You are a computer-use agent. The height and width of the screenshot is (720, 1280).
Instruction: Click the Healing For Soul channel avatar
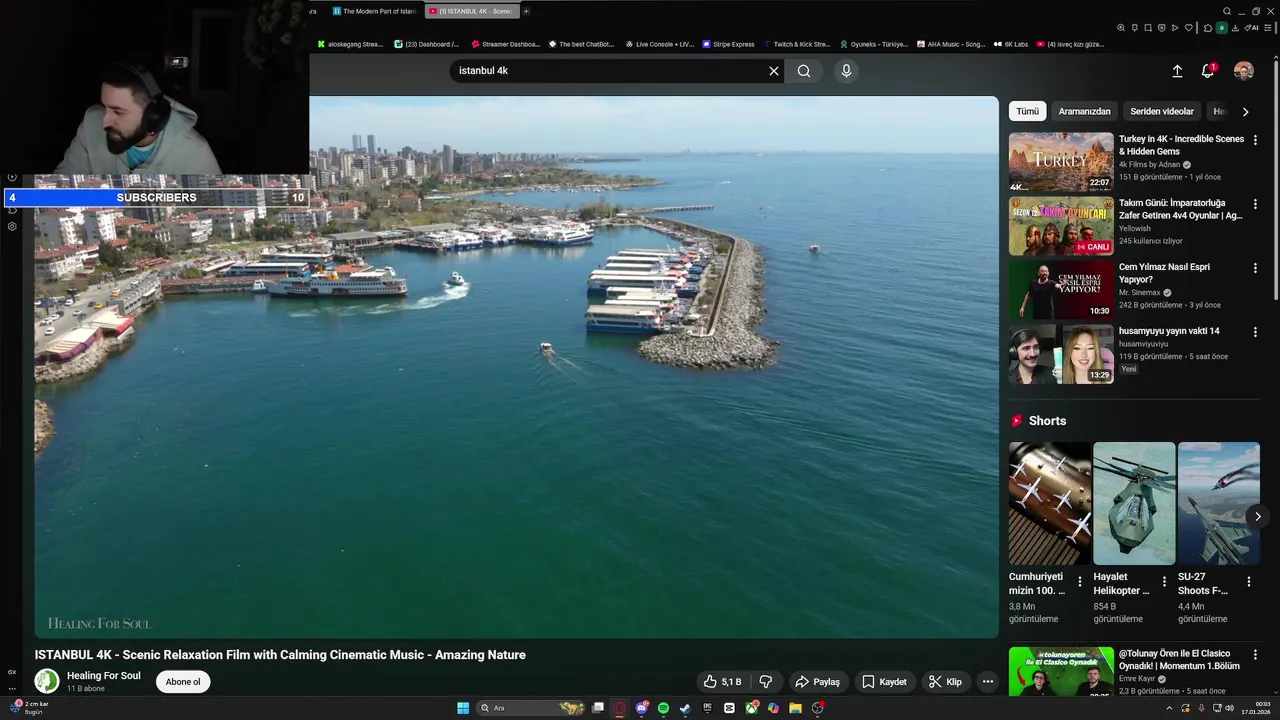pyautogui.click(x=47, y=681)
